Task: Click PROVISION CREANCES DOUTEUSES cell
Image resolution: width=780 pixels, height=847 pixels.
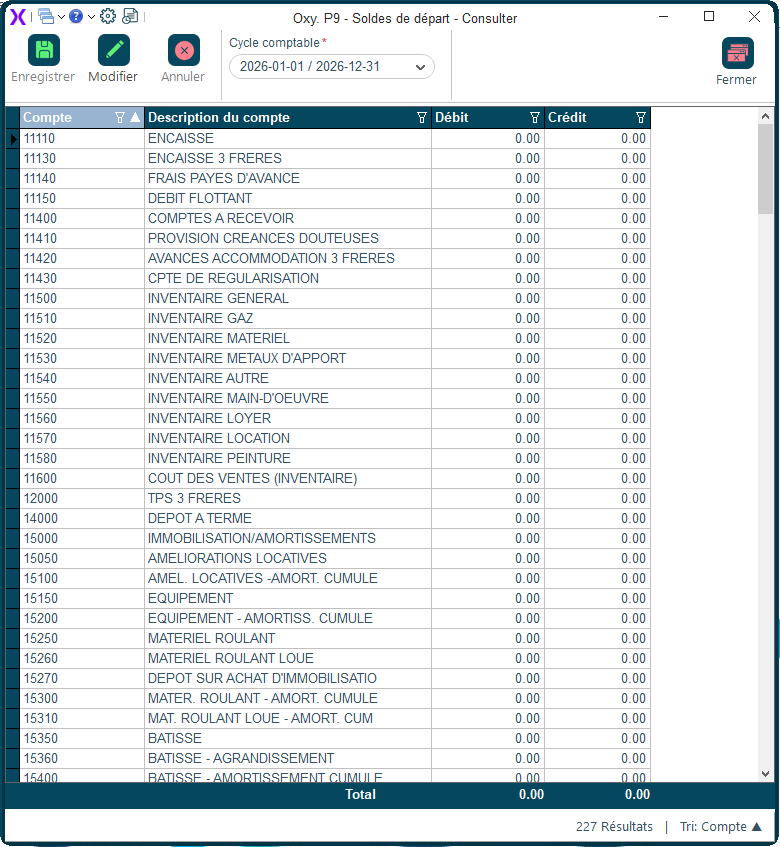Action: 288,238
